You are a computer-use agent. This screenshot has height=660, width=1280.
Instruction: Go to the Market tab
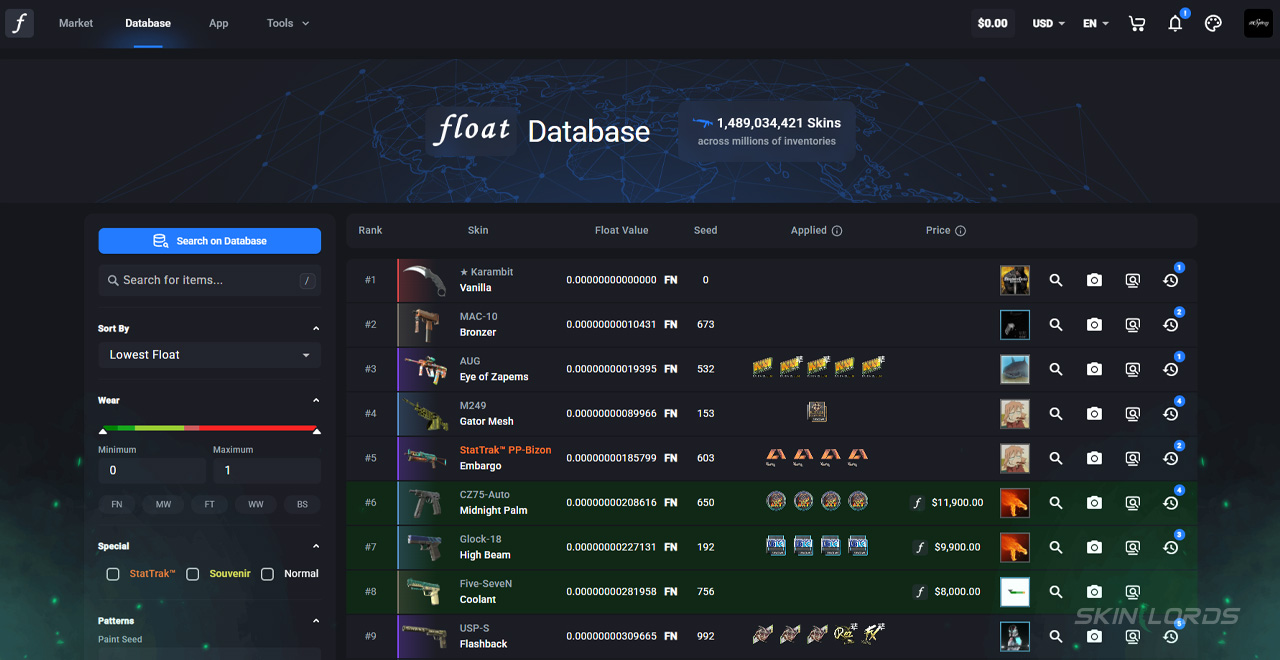coord(76,23)
